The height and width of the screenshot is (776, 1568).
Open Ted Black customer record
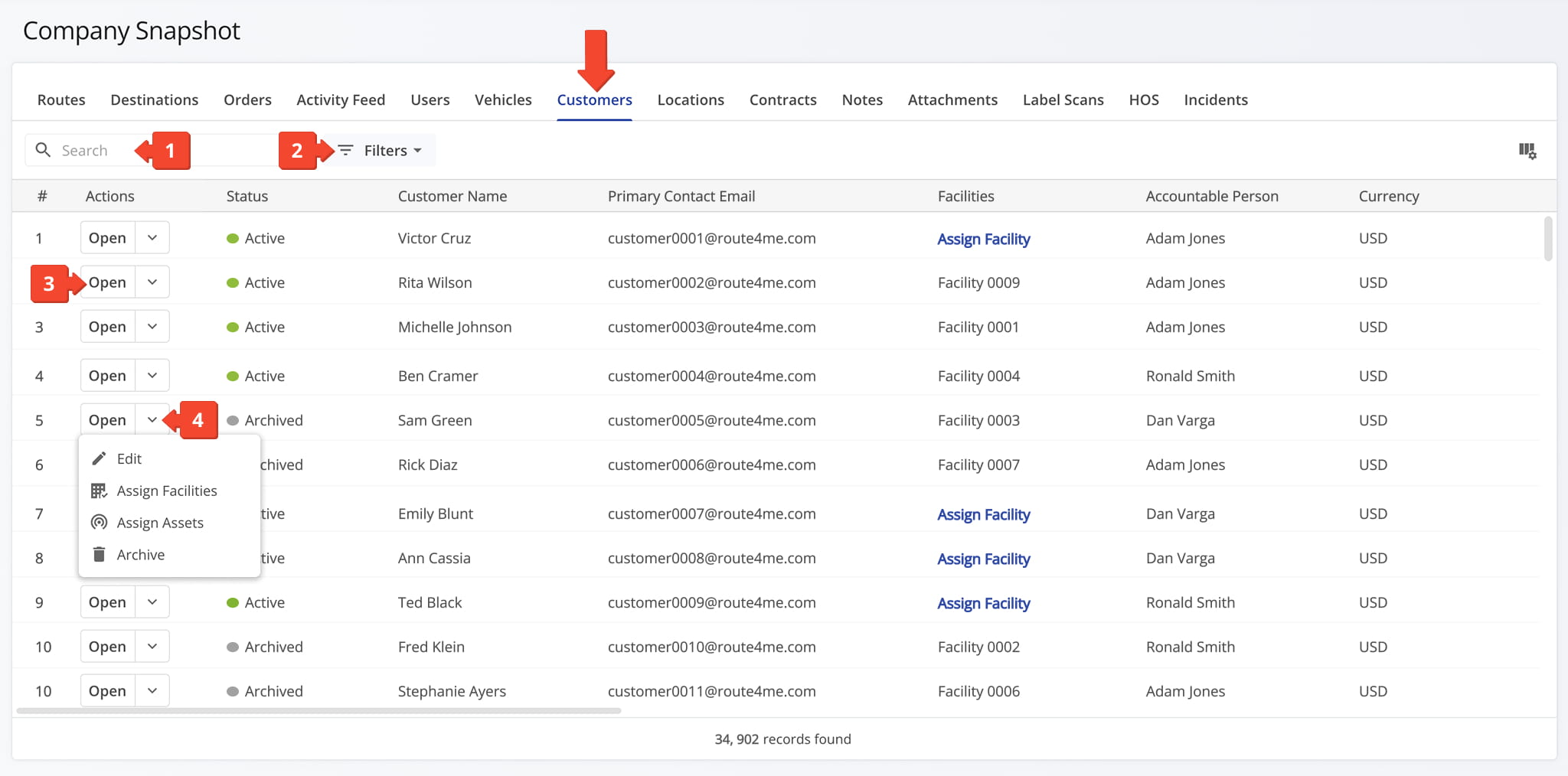[107, 602]
